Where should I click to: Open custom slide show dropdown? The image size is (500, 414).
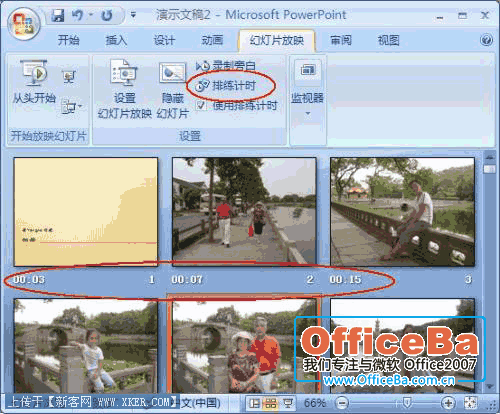click(71, 107)
